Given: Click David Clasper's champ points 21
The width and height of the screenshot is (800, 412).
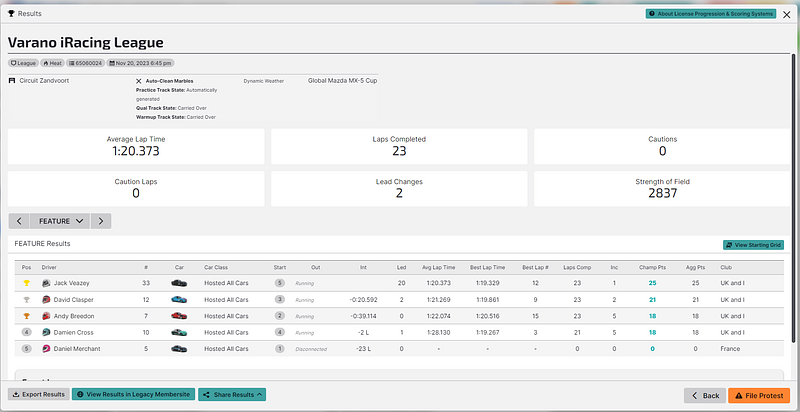Looking at the screenshot, I should tap(652, 299).
